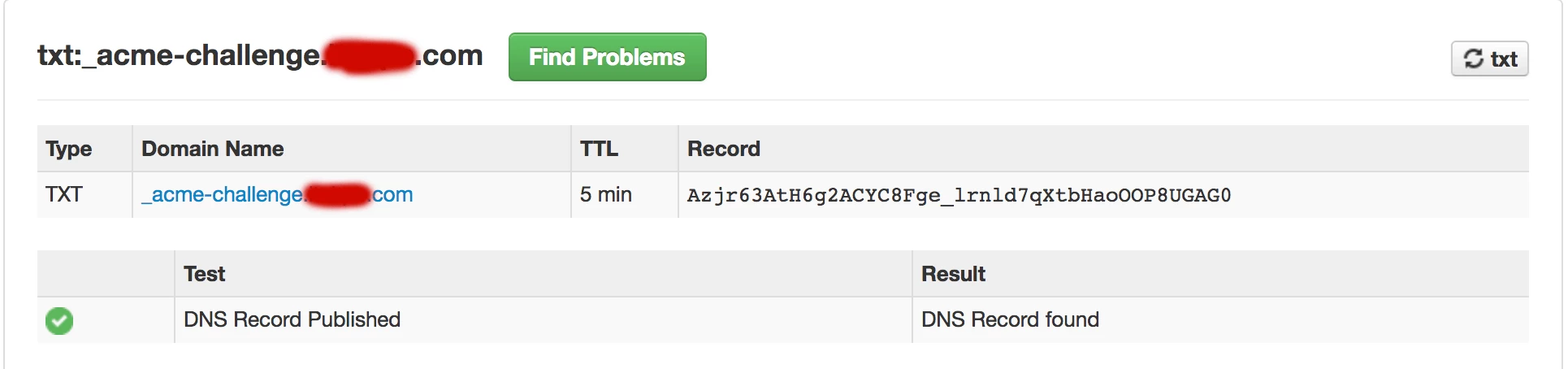Viewport: 1568px width, 369px height.
Task: Click the TTL column header
Action: point(599,149)
